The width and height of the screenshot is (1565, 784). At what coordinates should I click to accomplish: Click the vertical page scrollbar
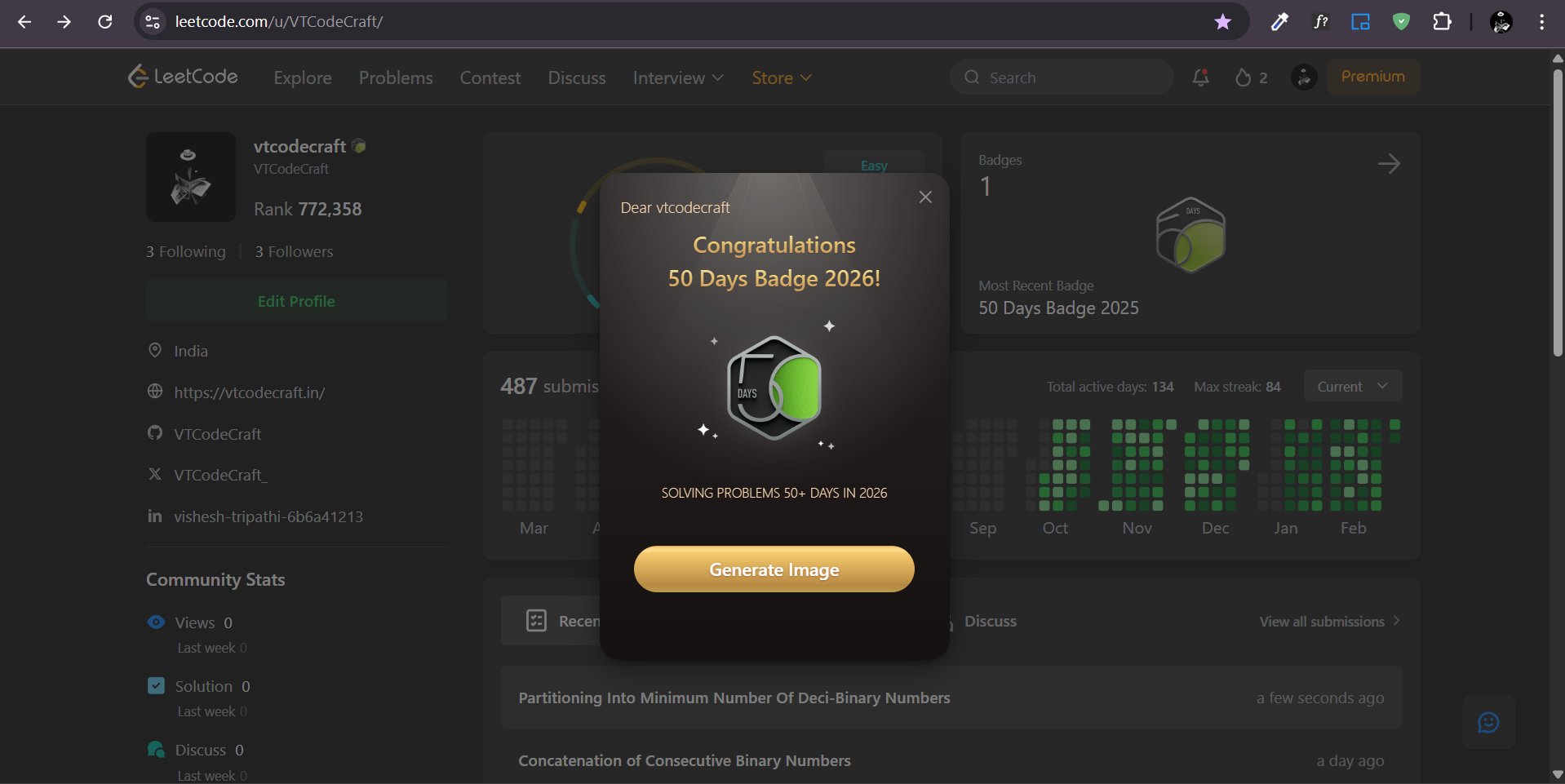coord(1558,212)
